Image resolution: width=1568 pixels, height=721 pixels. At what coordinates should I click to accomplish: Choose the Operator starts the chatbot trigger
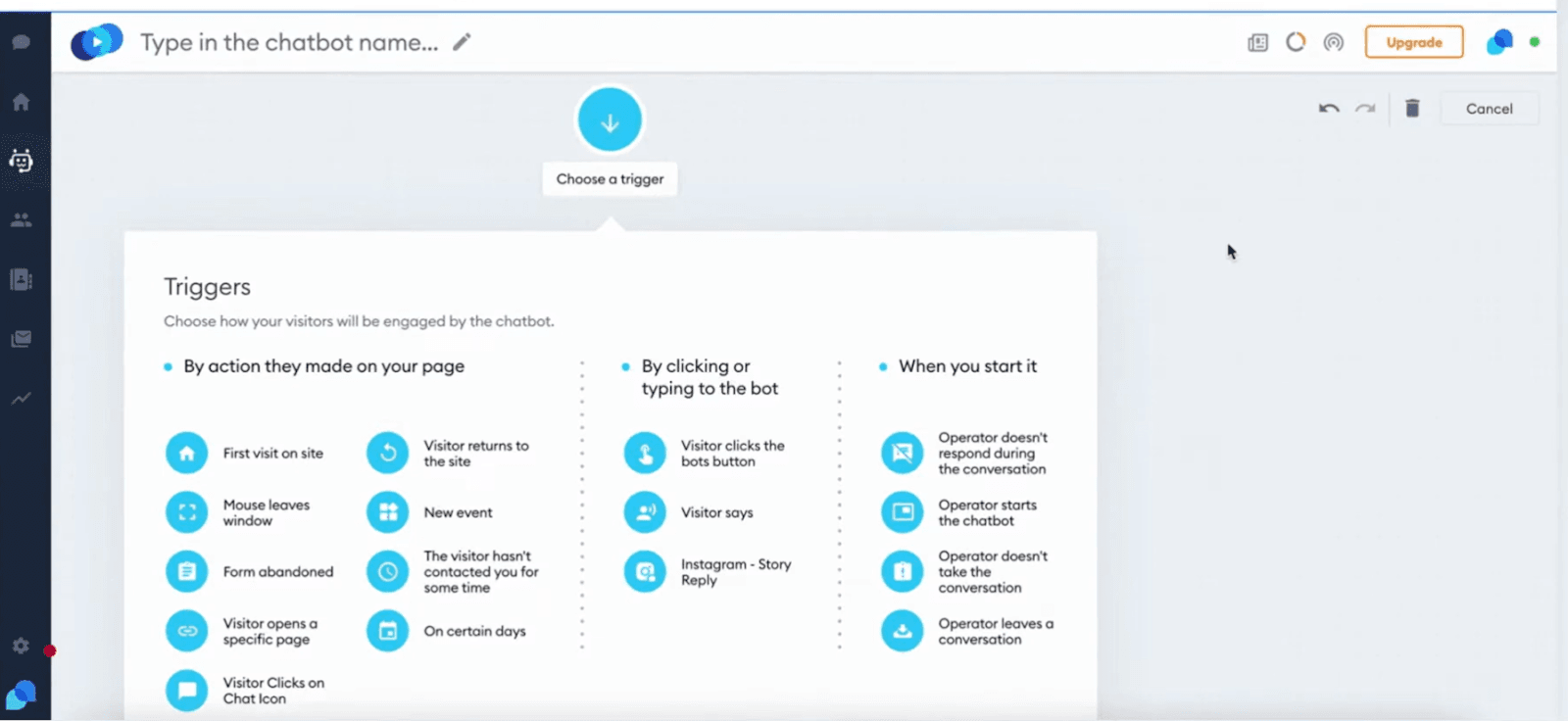point(902,512)
